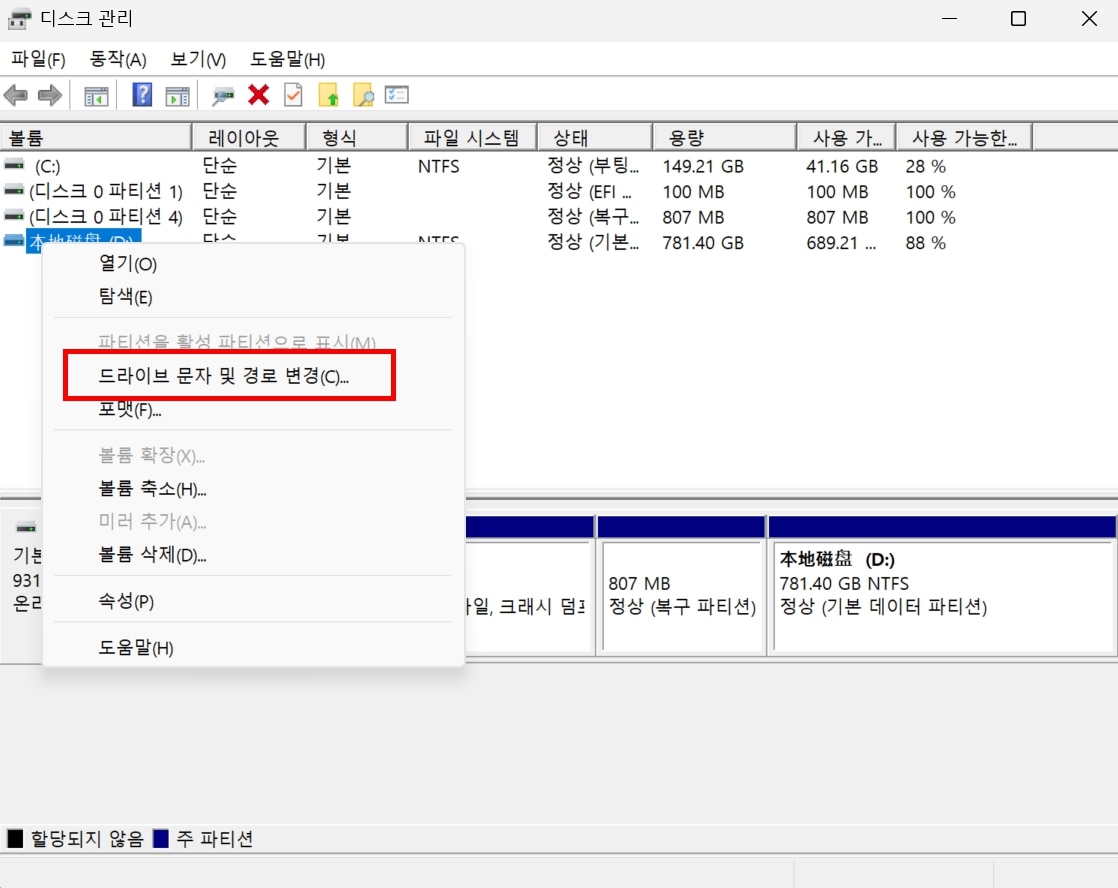Open the 보기(V) menu

click(195, 59)
